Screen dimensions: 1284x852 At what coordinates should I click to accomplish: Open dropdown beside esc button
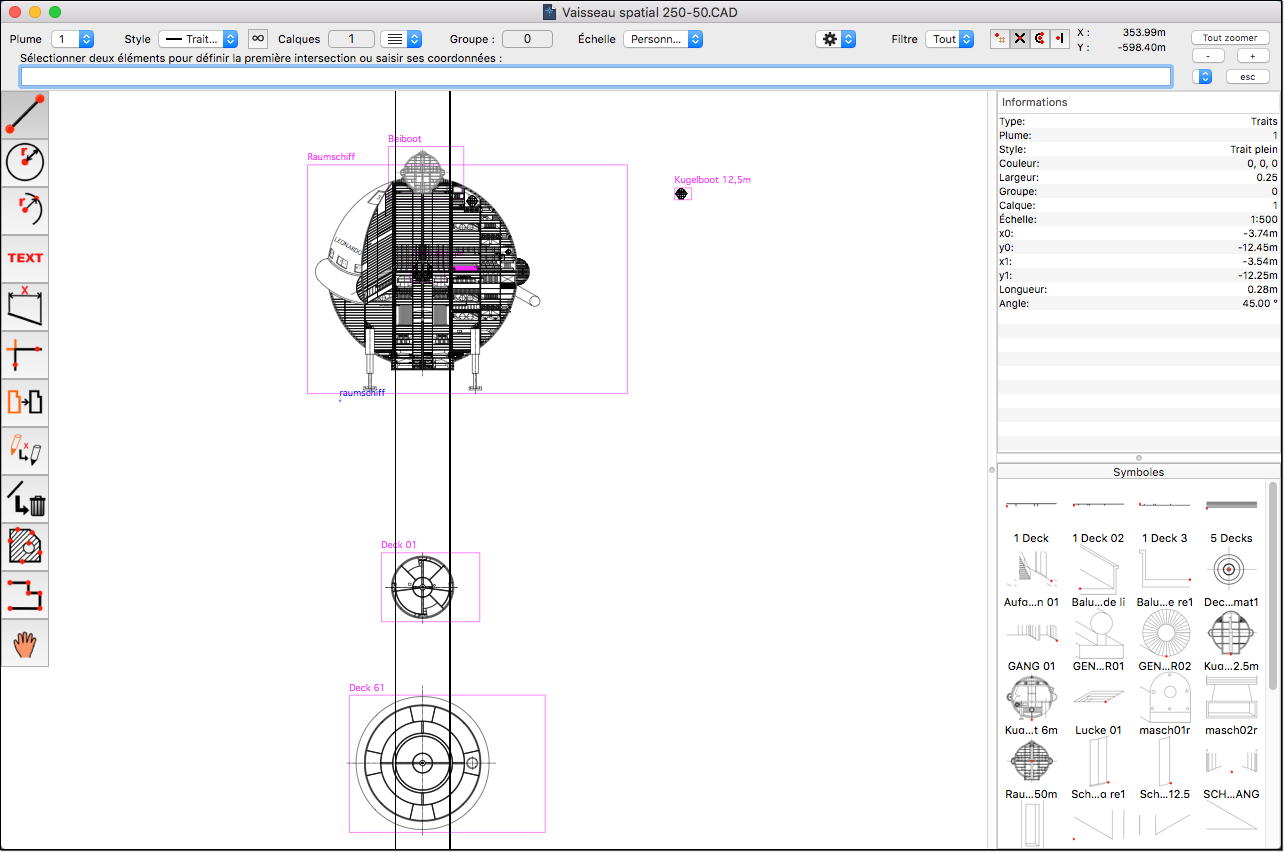(1204, 77)
